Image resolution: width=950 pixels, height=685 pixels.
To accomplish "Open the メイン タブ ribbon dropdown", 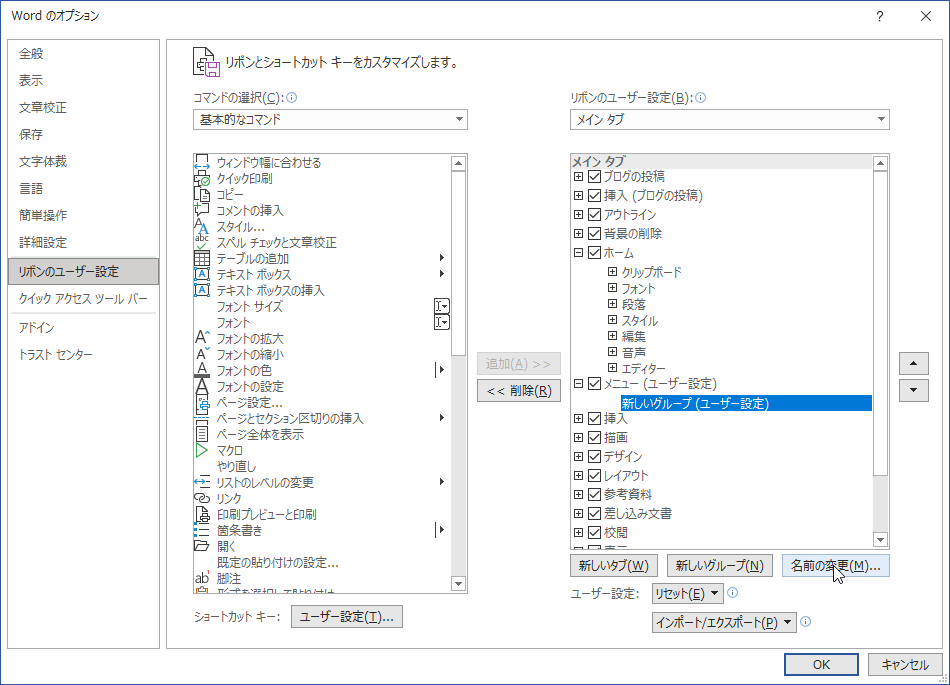I will 729,119.
